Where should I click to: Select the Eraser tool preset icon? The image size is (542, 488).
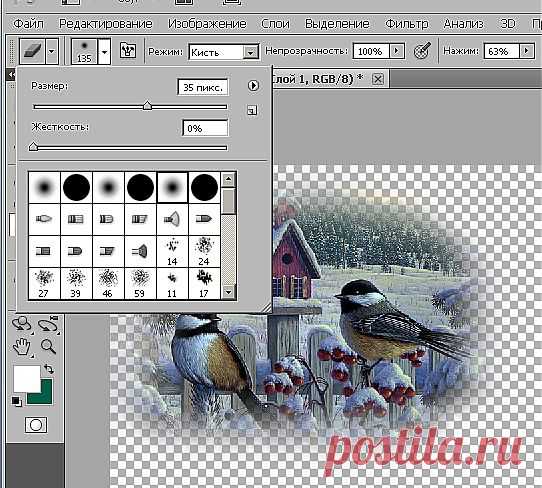32,51
